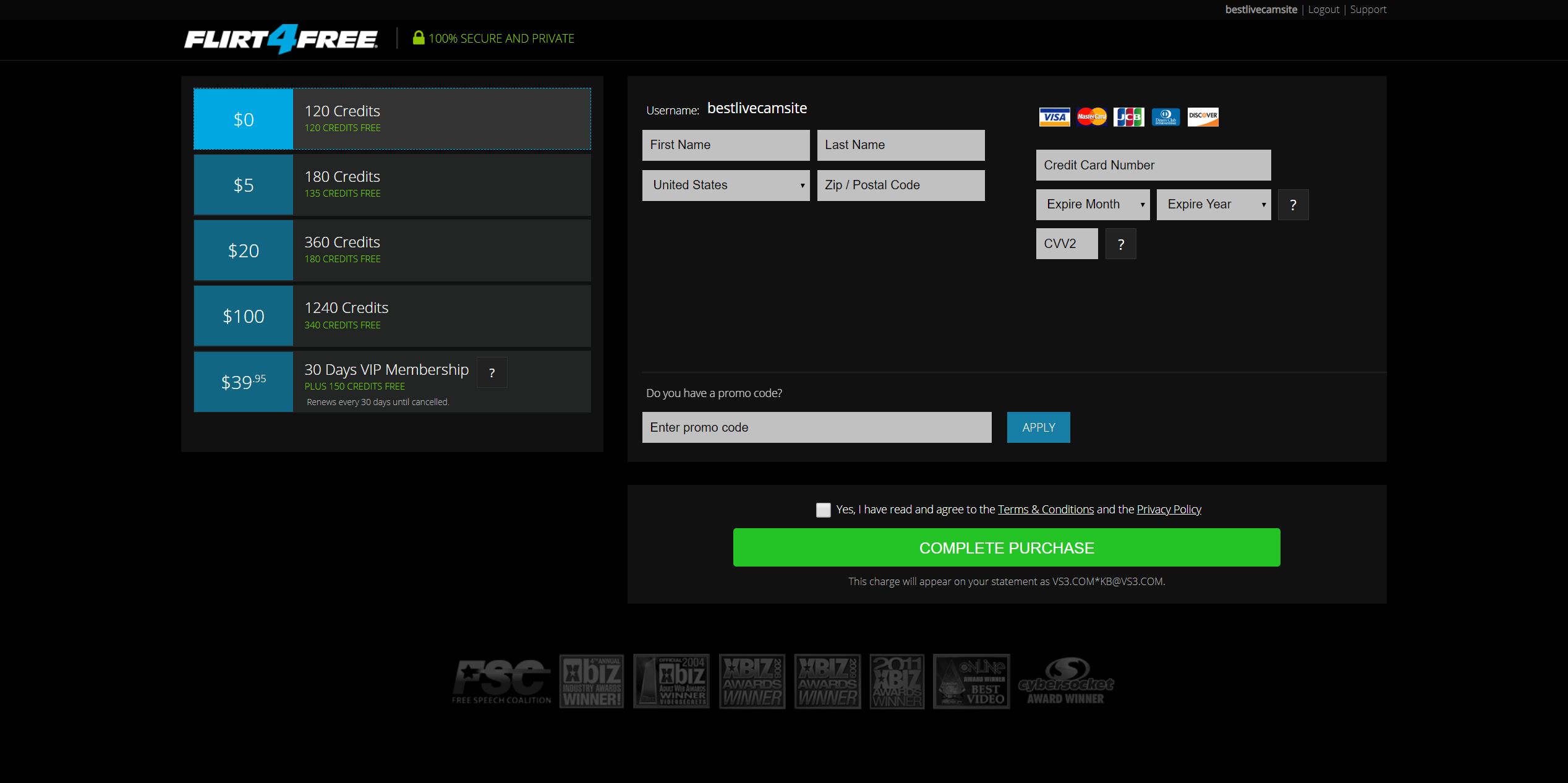Click the '100% SECURE AND PRIVATE' text

tap(501, 38)
